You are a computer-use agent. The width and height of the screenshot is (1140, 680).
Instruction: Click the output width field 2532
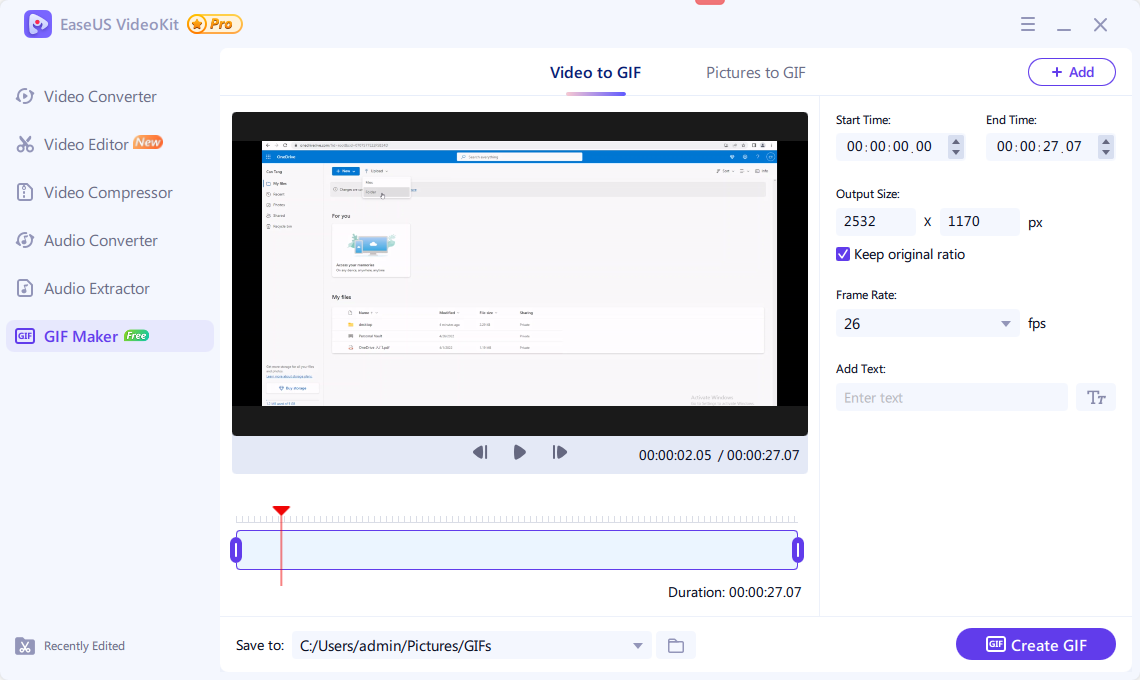point(875,222)
